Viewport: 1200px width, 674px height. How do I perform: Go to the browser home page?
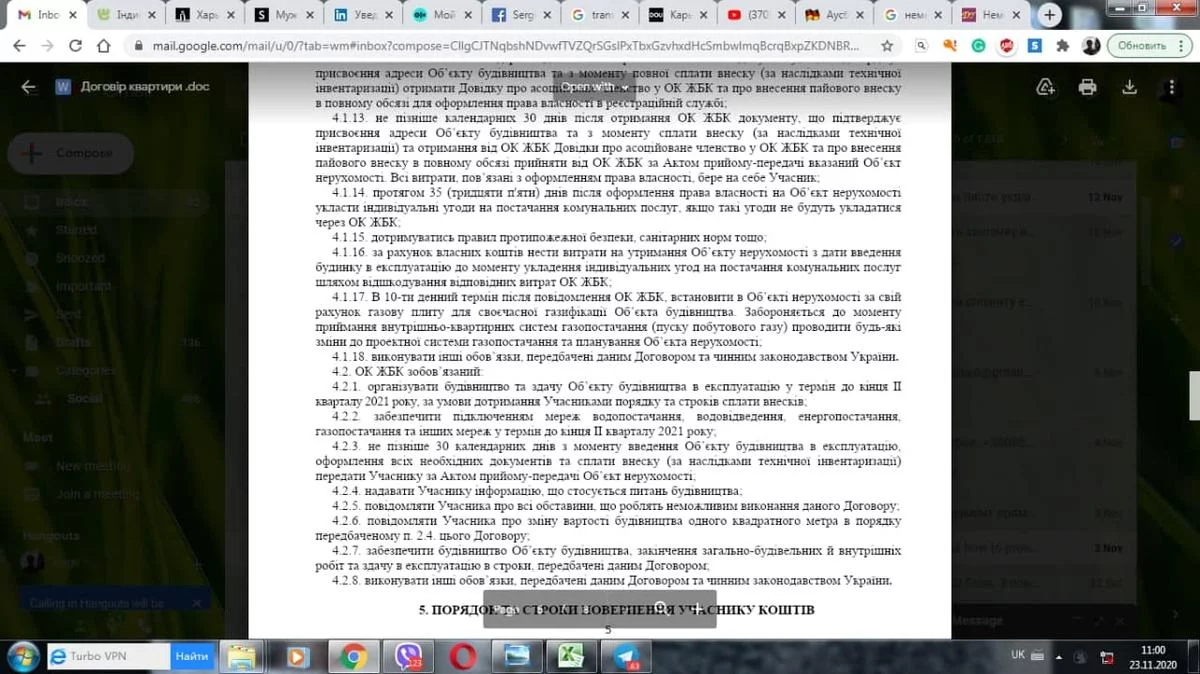(104, 46)
